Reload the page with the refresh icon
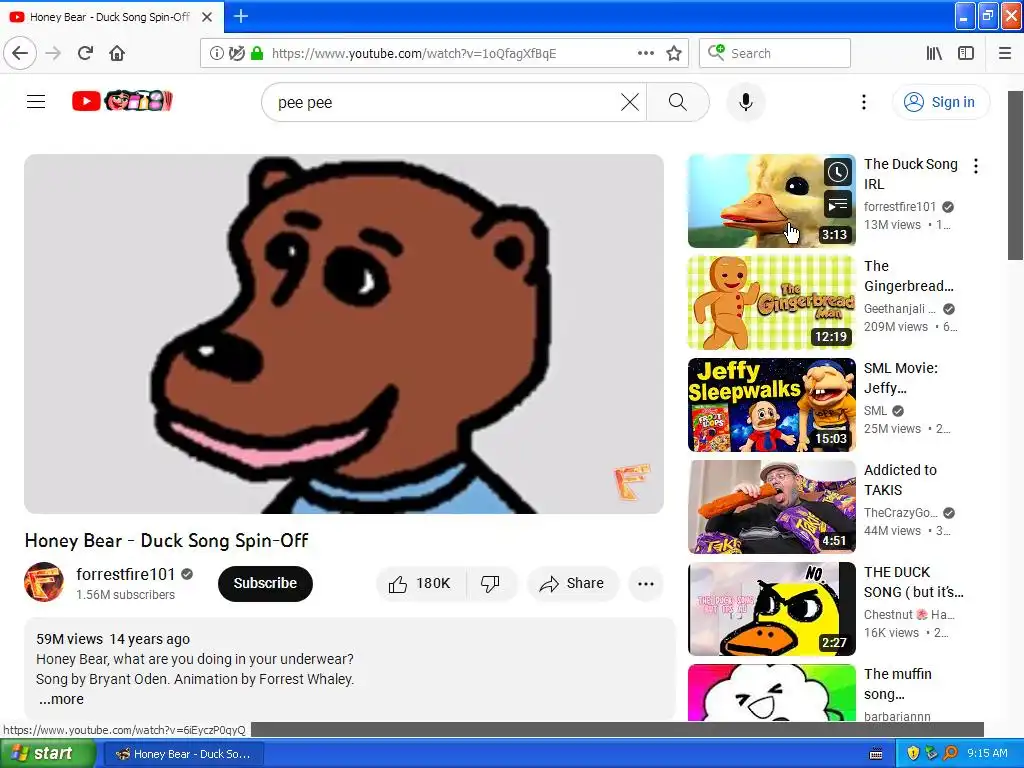1024x768 pixels. coord(85,53)
